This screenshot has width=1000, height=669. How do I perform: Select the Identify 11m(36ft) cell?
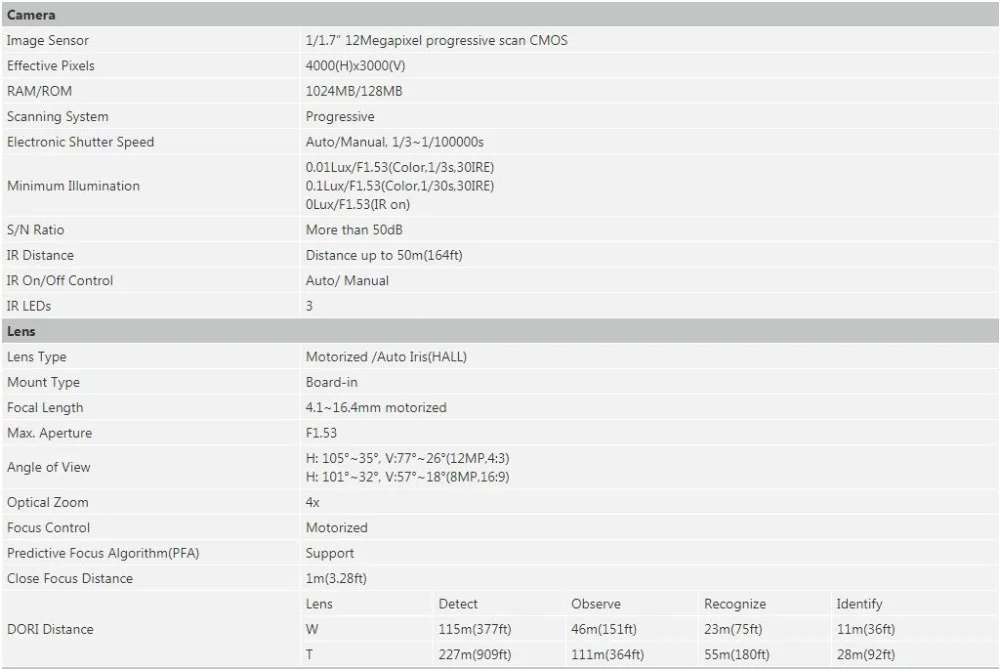(866, 629)
